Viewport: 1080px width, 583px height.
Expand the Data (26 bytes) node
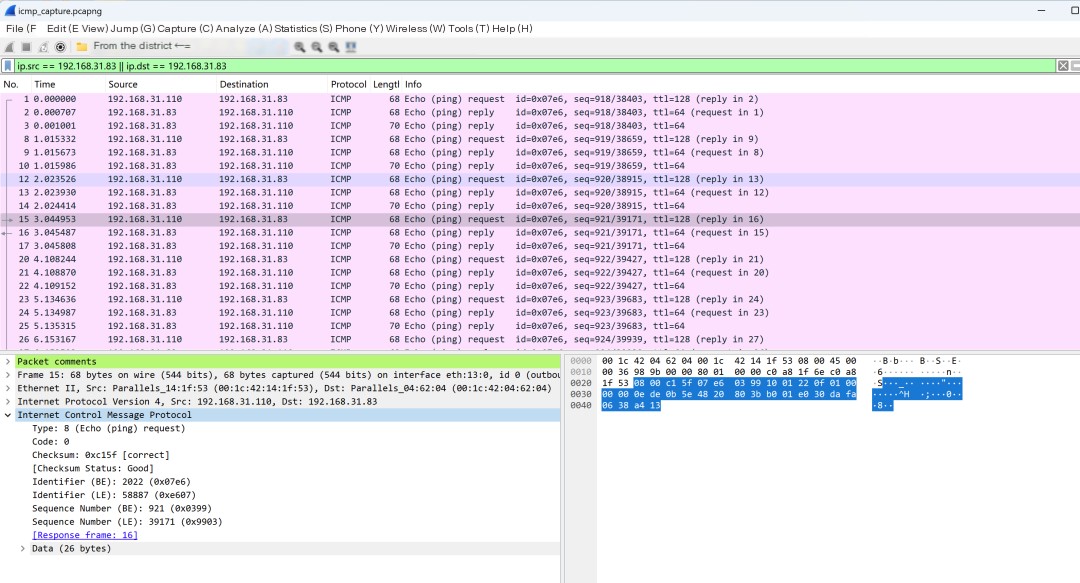coord(23,549)
